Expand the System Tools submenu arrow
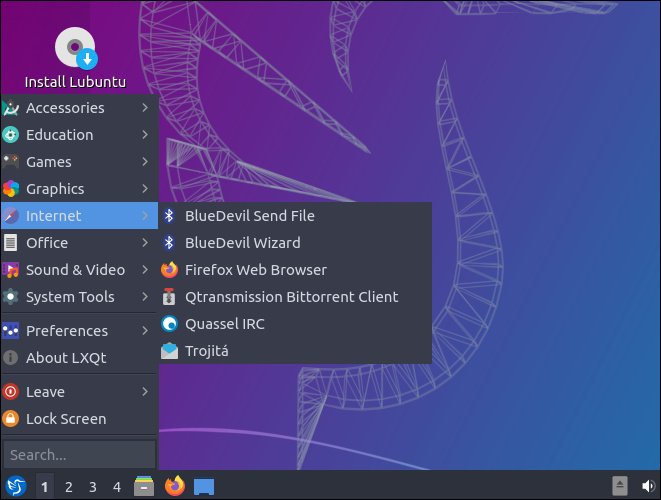This screenshot has width=661, height=500. [145, 297]
